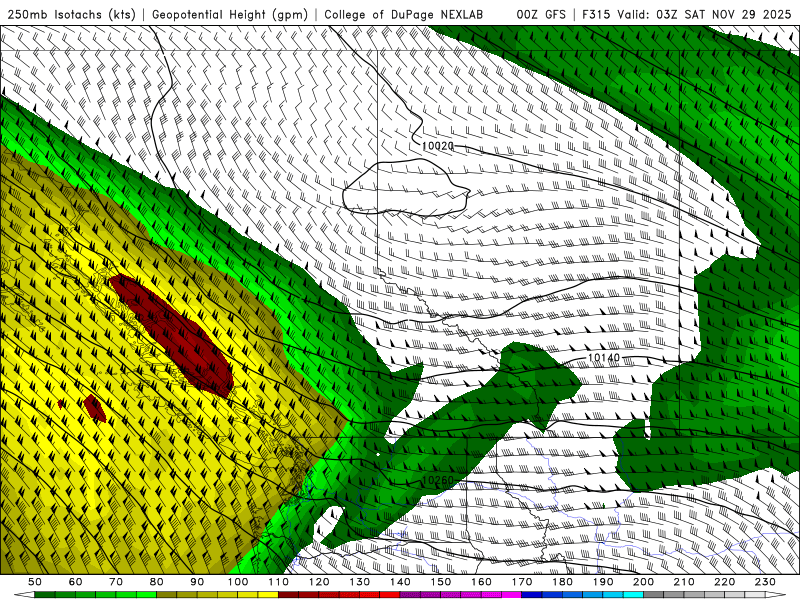Viewport: 800px width, 600px height.
Task: Click the 190 knot colorbar label
Action: pos(603,582)
